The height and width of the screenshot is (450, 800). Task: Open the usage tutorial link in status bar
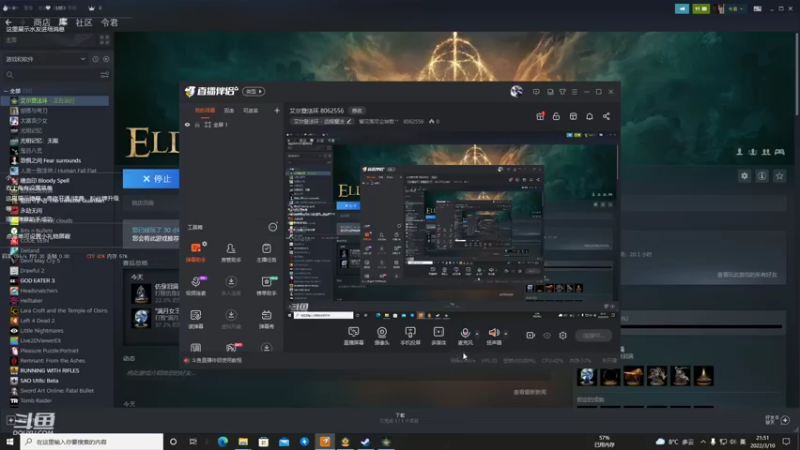[x=213, y=360]
